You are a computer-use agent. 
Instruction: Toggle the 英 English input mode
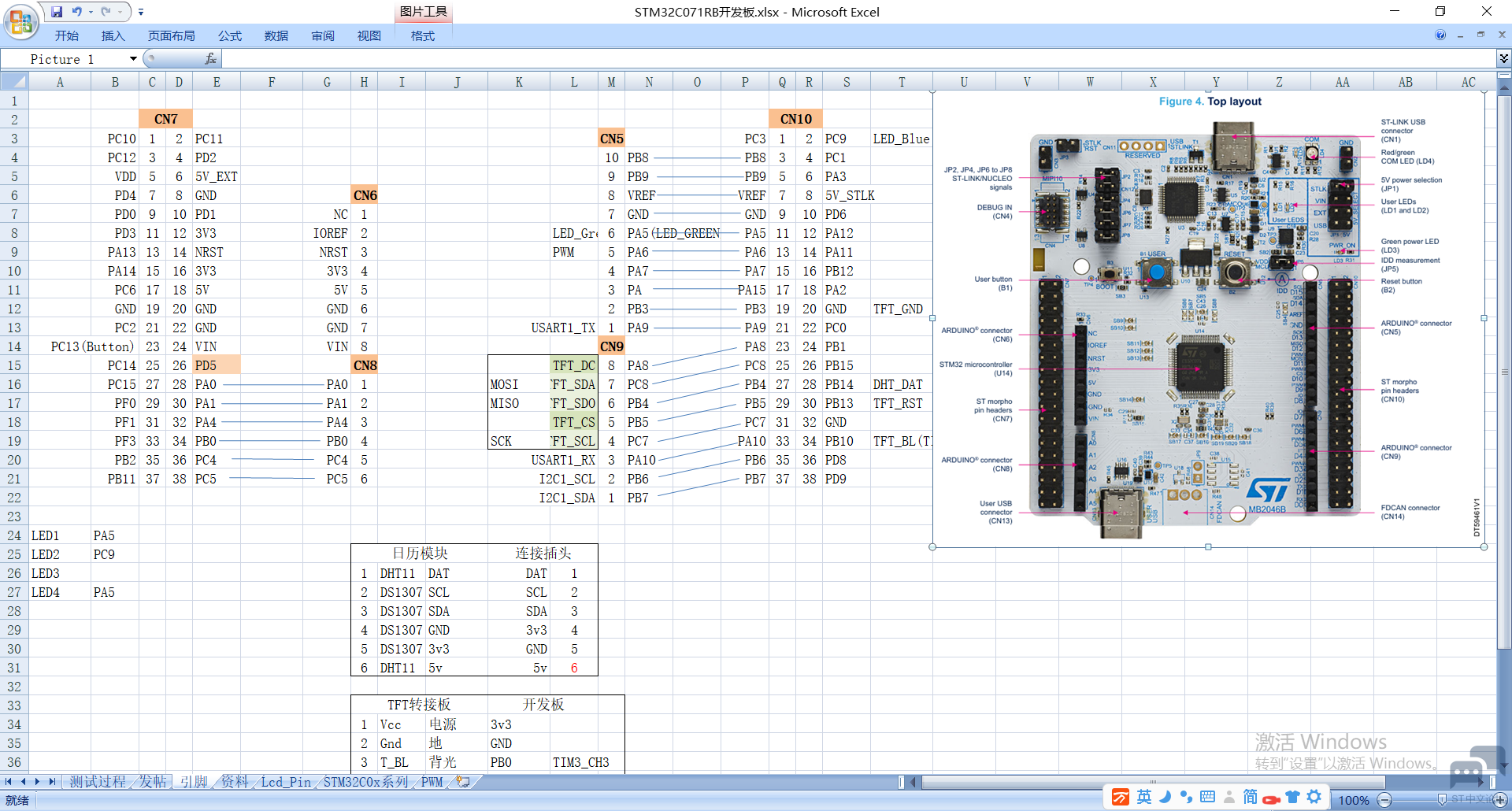pyautogui.click(x=1144, y=798)
